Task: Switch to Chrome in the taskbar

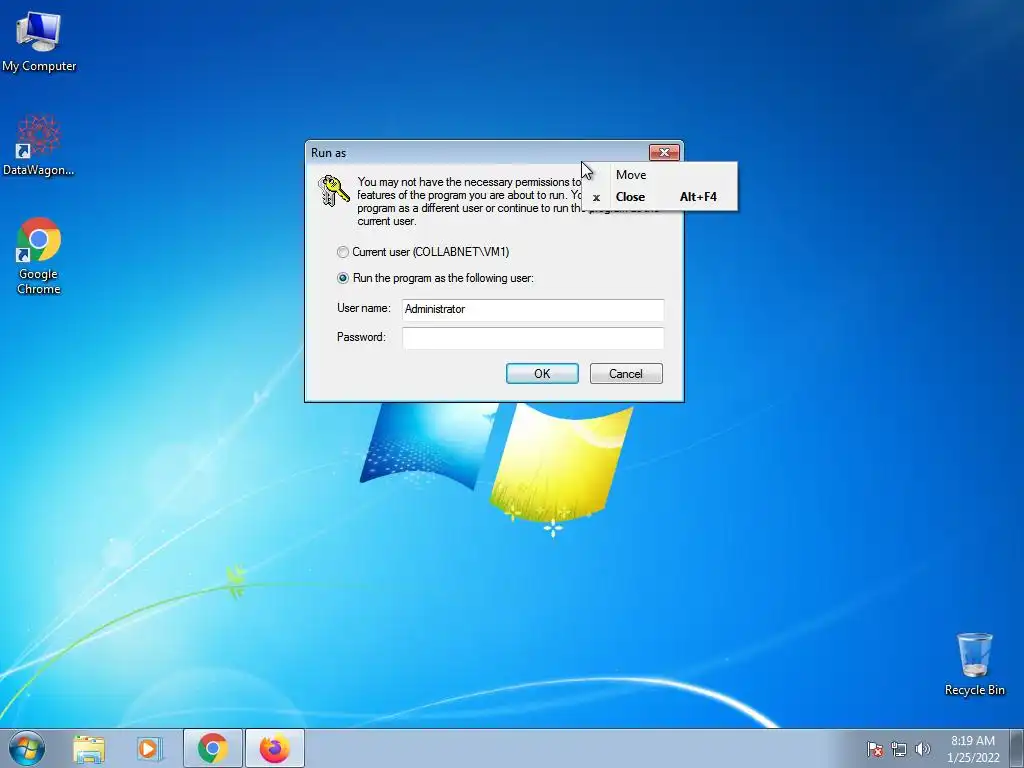Action: click(x=212, y=748)
